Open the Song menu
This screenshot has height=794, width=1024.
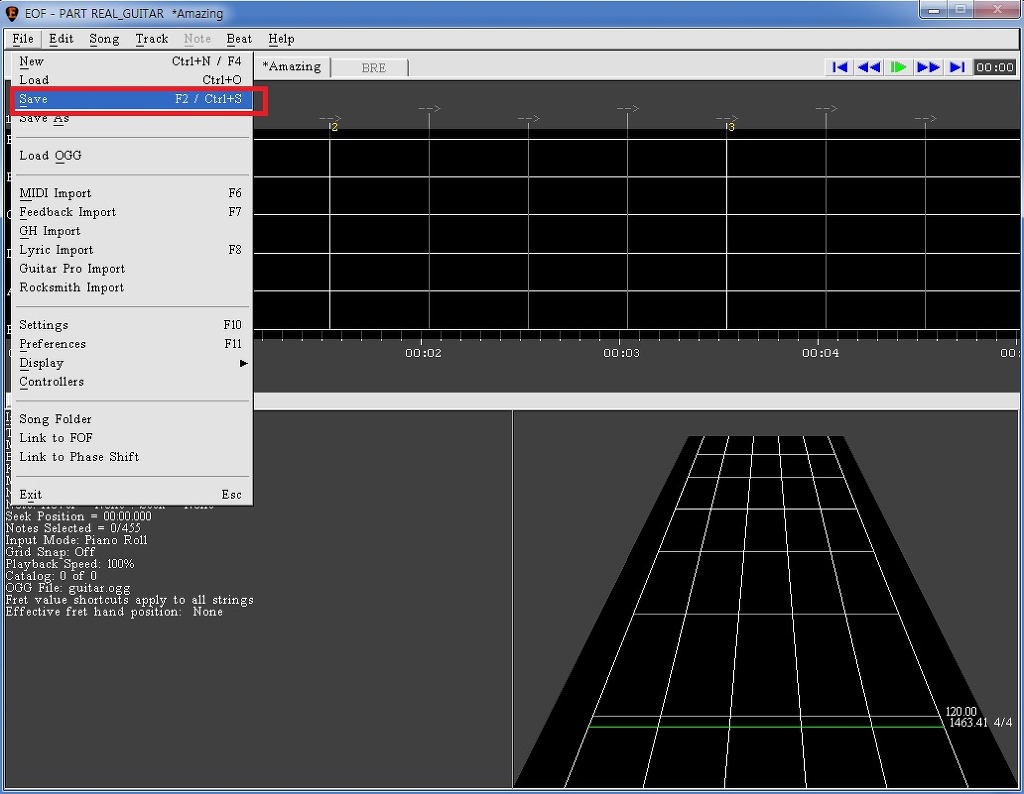(x=104, y=39)
